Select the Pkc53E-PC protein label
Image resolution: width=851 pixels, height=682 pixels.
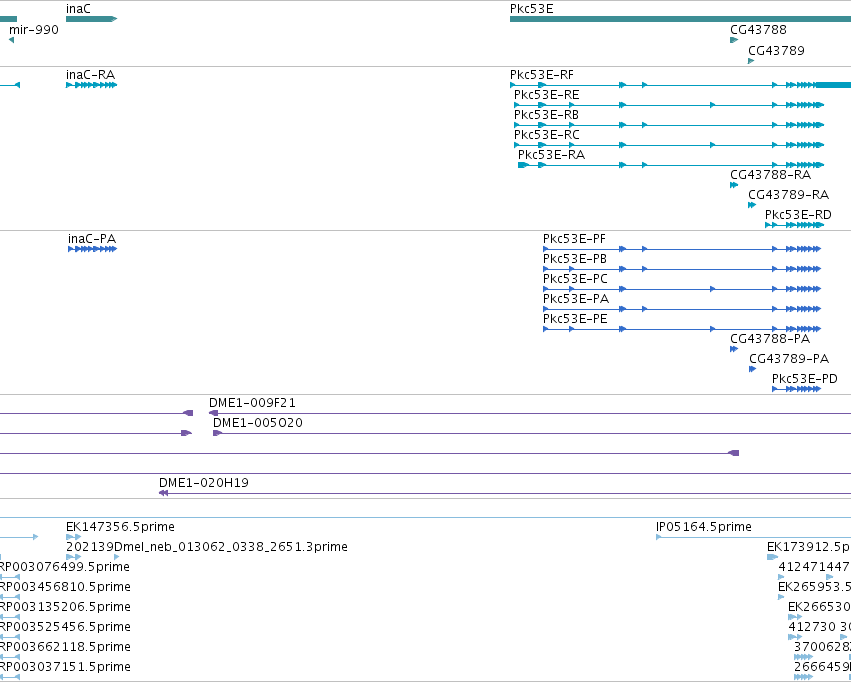click(x=575, y=278)
